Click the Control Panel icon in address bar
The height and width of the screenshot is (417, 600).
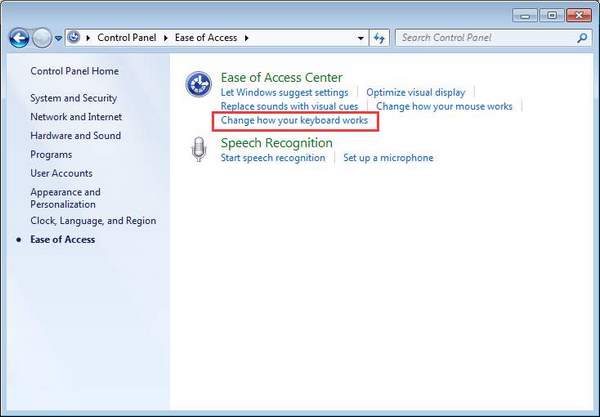coord(73,37)
